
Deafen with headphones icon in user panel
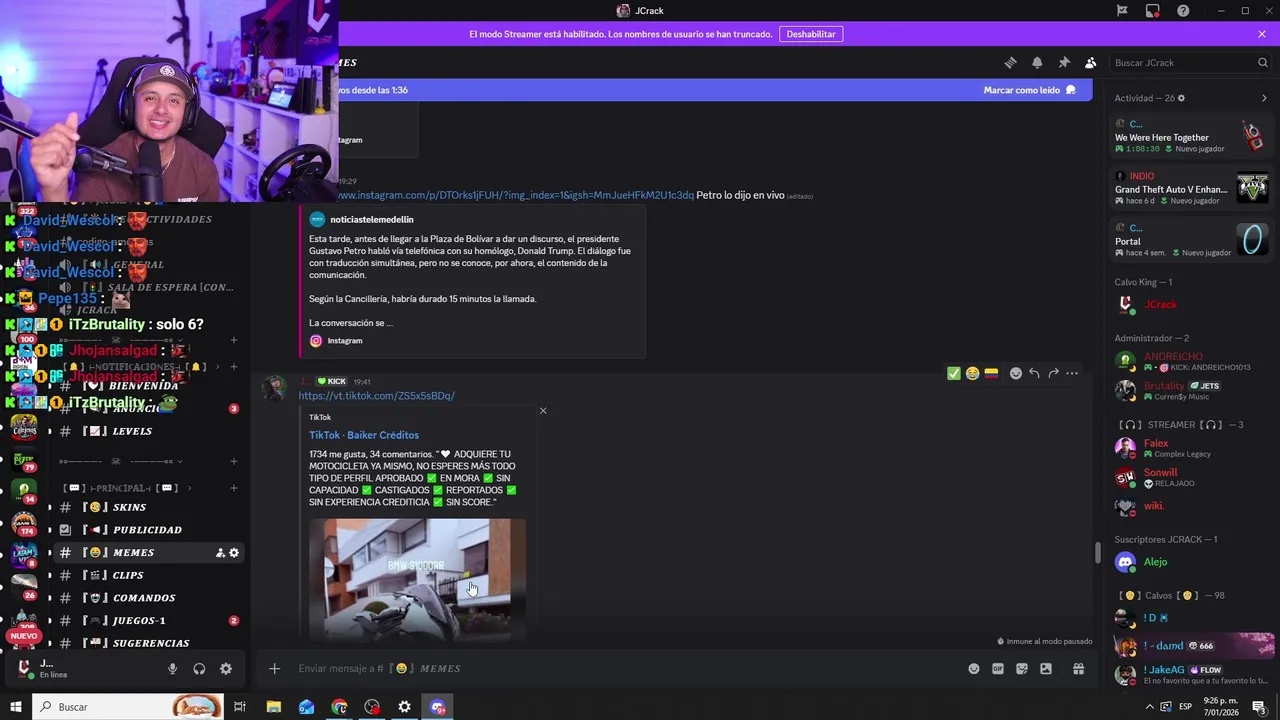(199, 669)
